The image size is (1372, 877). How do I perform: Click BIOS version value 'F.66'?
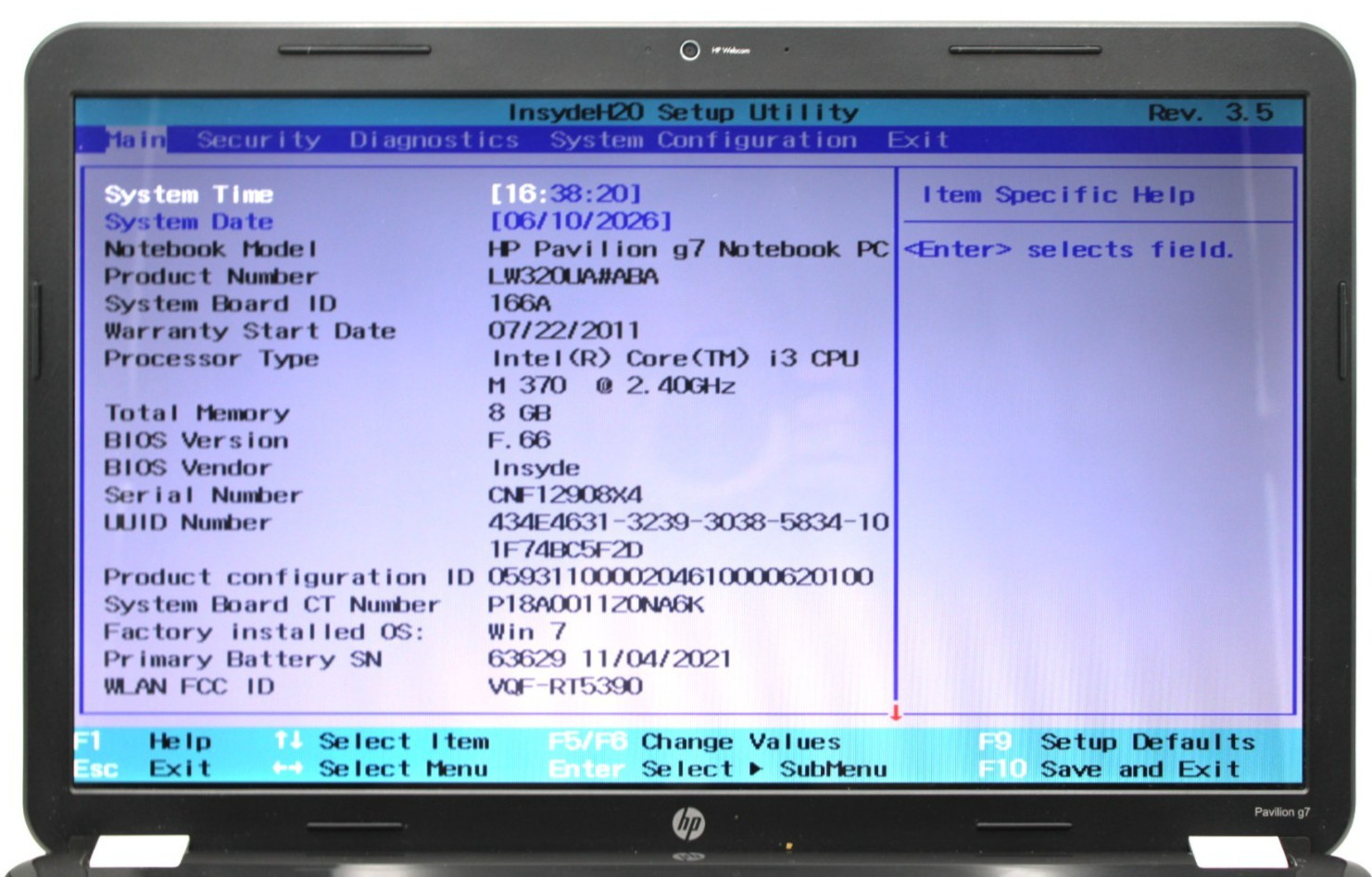(x=520, y=440)
